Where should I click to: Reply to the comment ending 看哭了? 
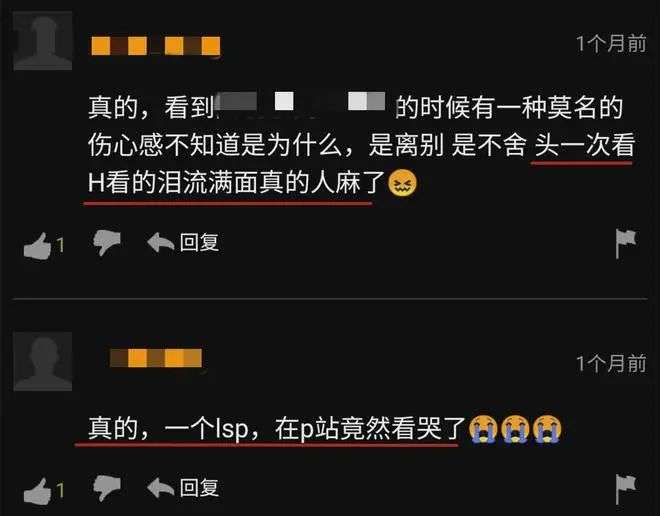tap(183, 488)
